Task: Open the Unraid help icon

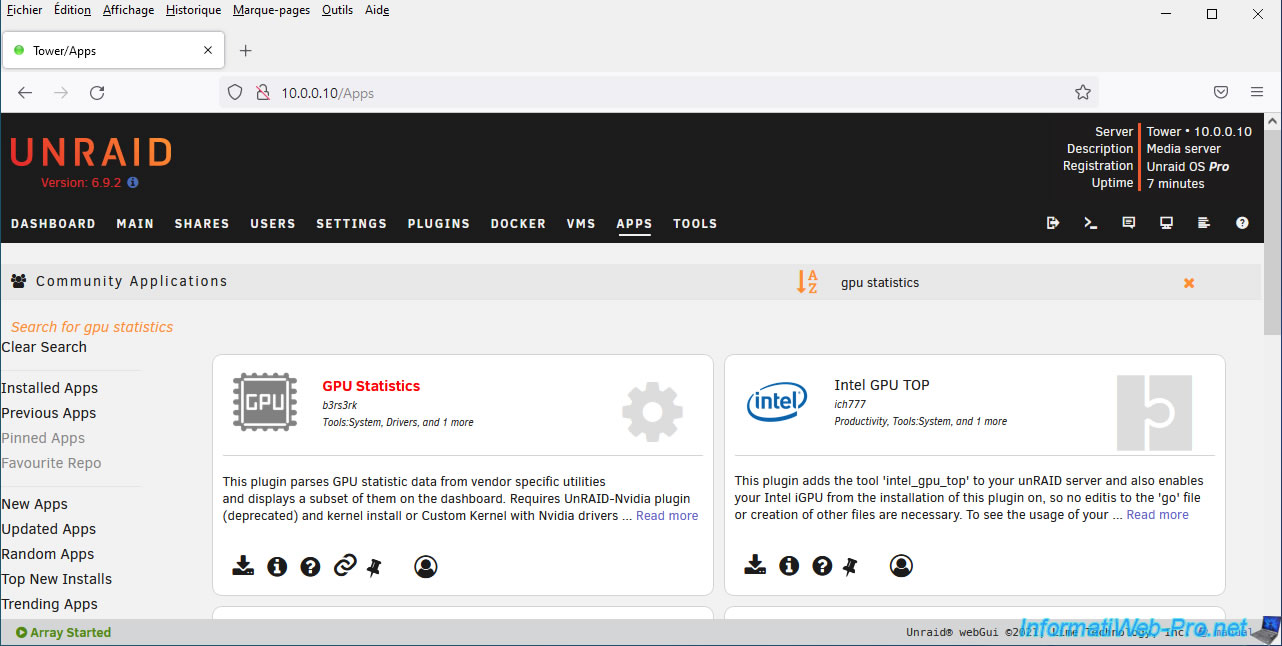Action: (x=1242, y=223)
